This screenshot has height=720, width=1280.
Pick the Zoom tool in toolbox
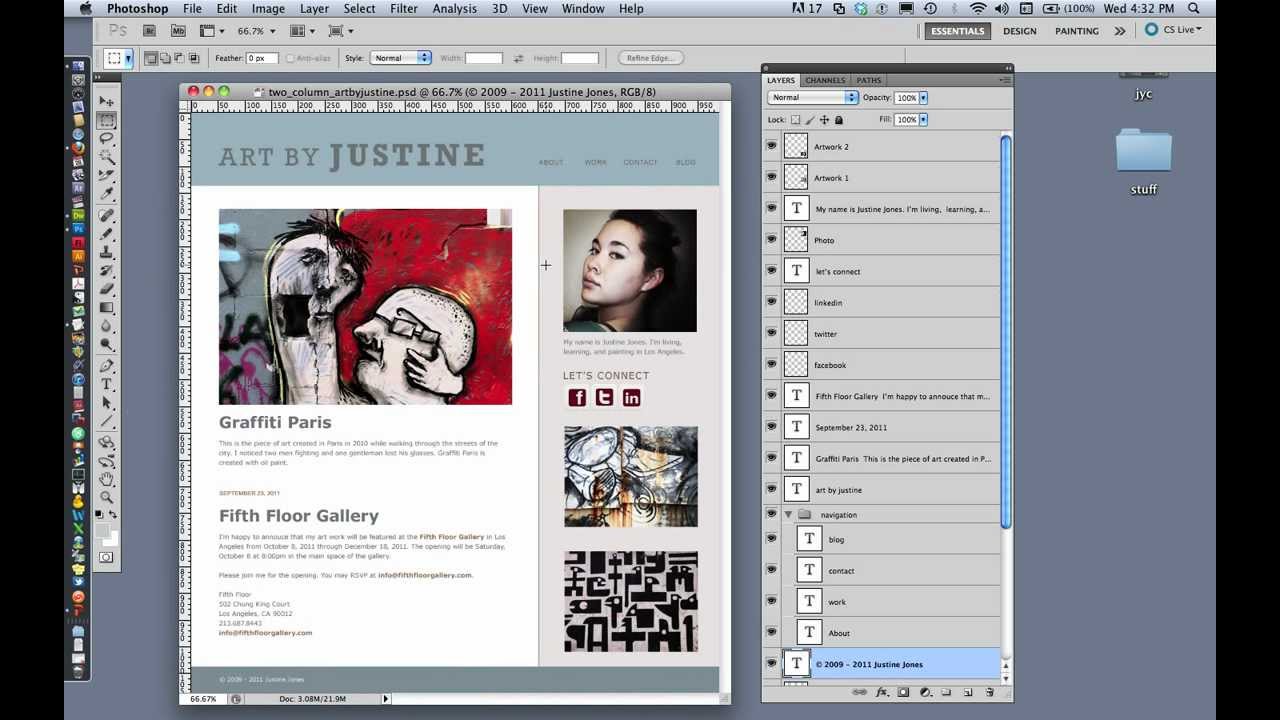pyautogui.click(x=106, y=497)
